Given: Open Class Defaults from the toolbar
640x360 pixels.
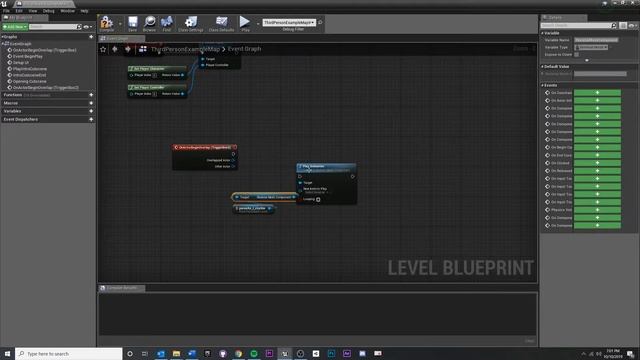Looking at the screenshot, I should coord(222,22).
